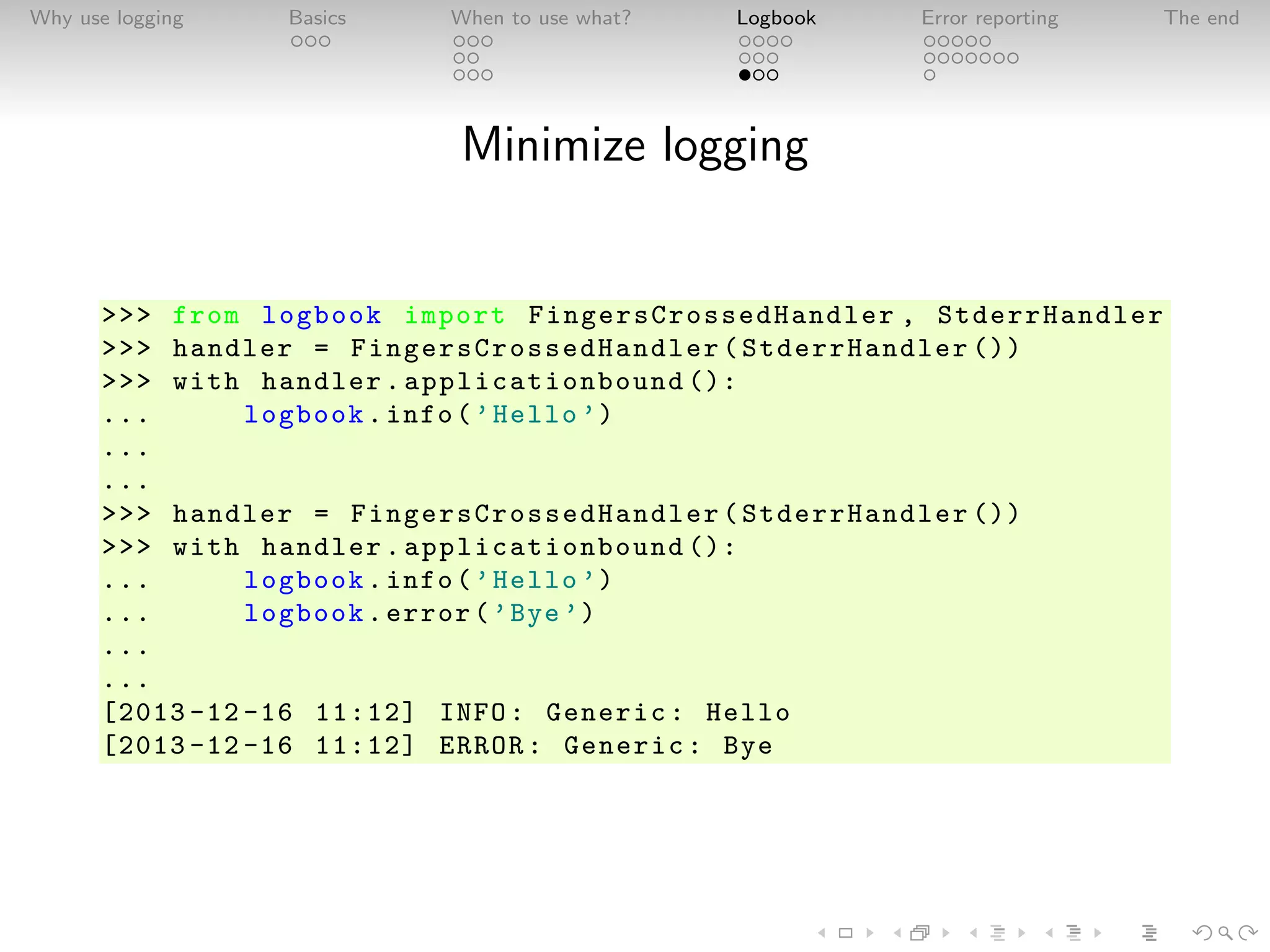Go to next section via arrow right of section icon
This screenshot has width=1270, height=952.
1098,932
